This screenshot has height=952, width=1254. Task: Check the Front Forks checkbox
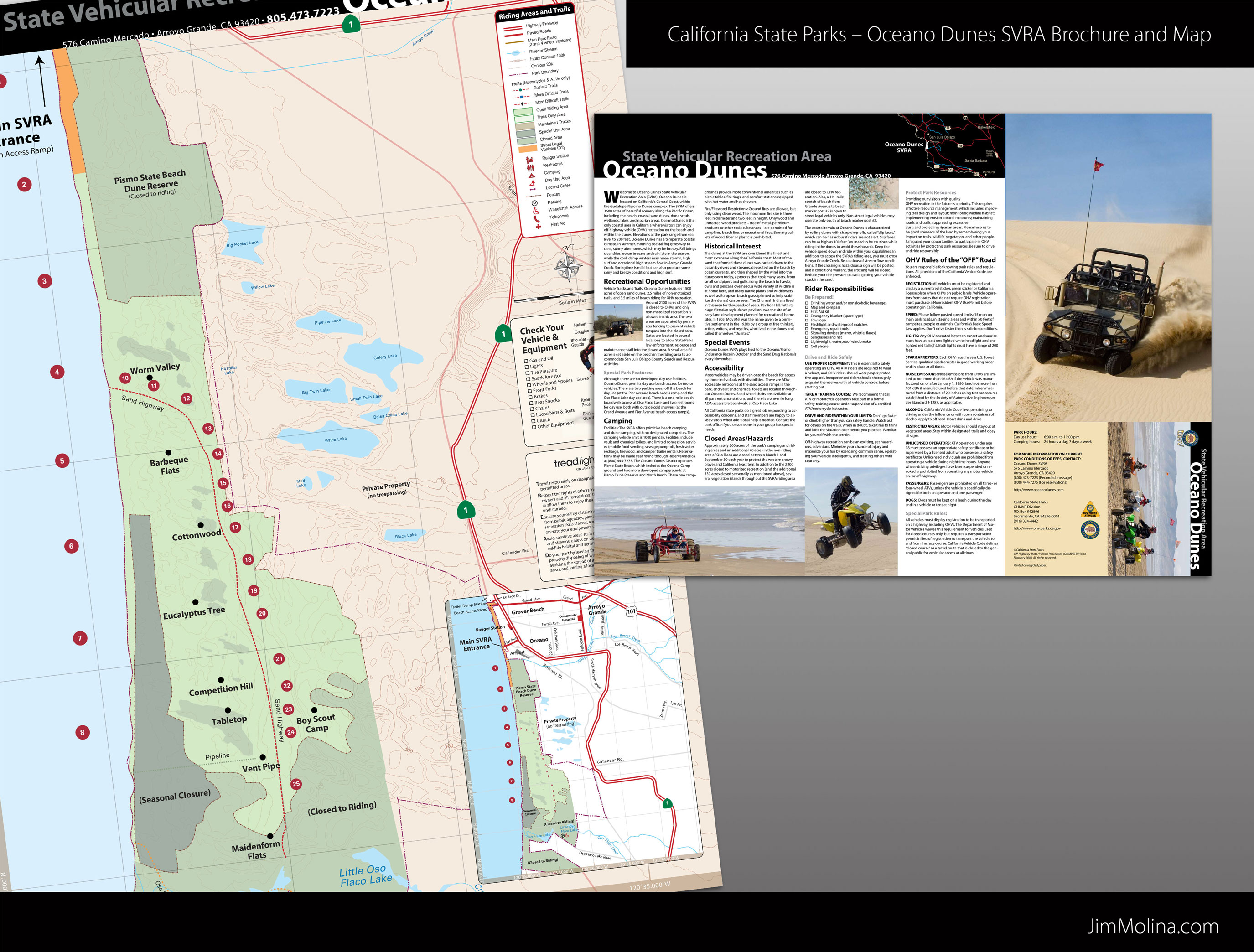point(530,391)
